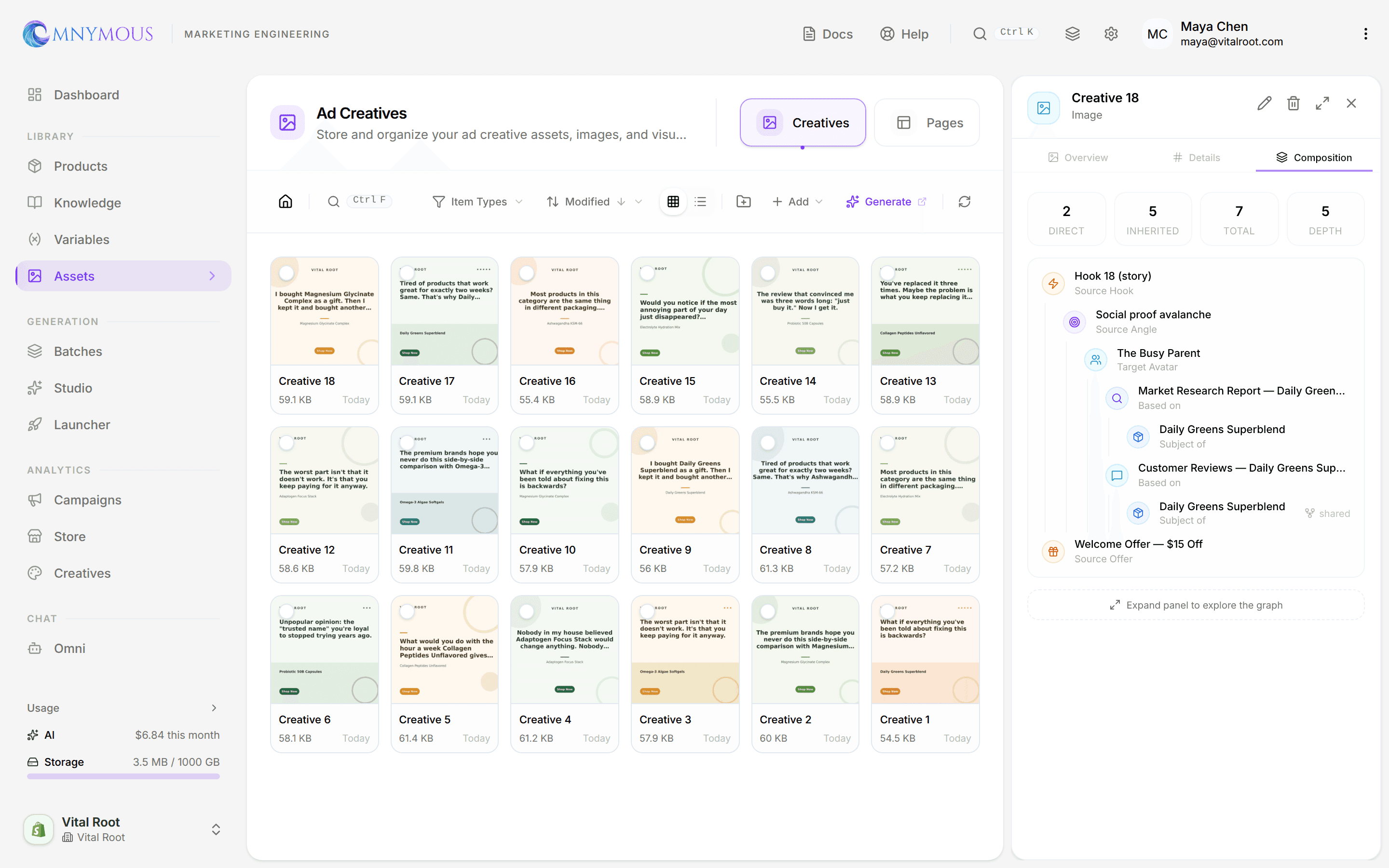Open the Add dropdown menu
The image size is (1389, 868).
[x=798, y=202]
